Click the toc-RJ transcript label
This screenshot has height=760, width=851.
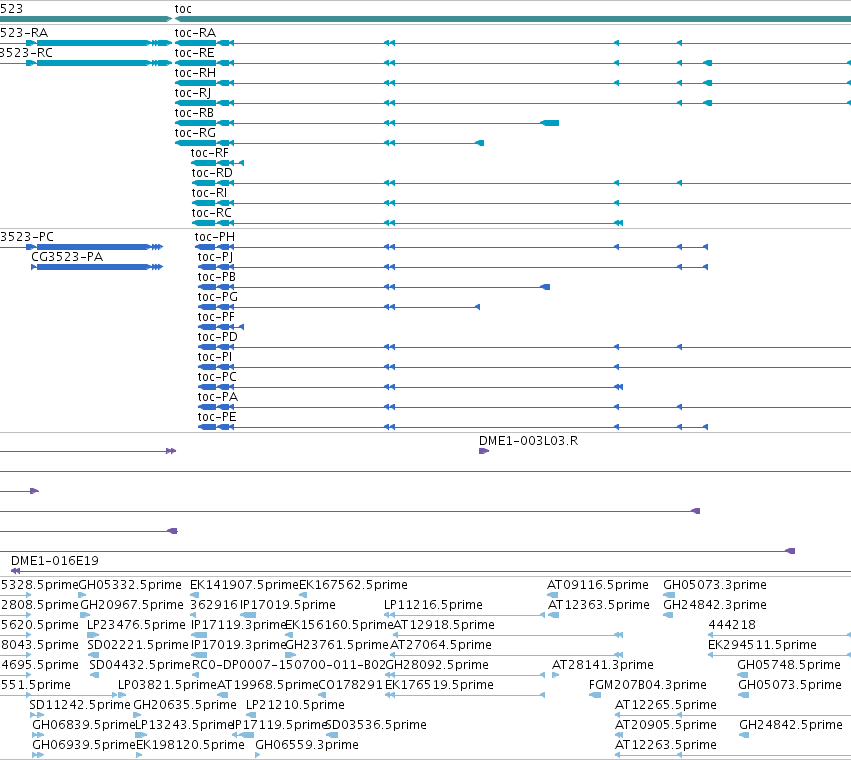click(x=193, y=93)
